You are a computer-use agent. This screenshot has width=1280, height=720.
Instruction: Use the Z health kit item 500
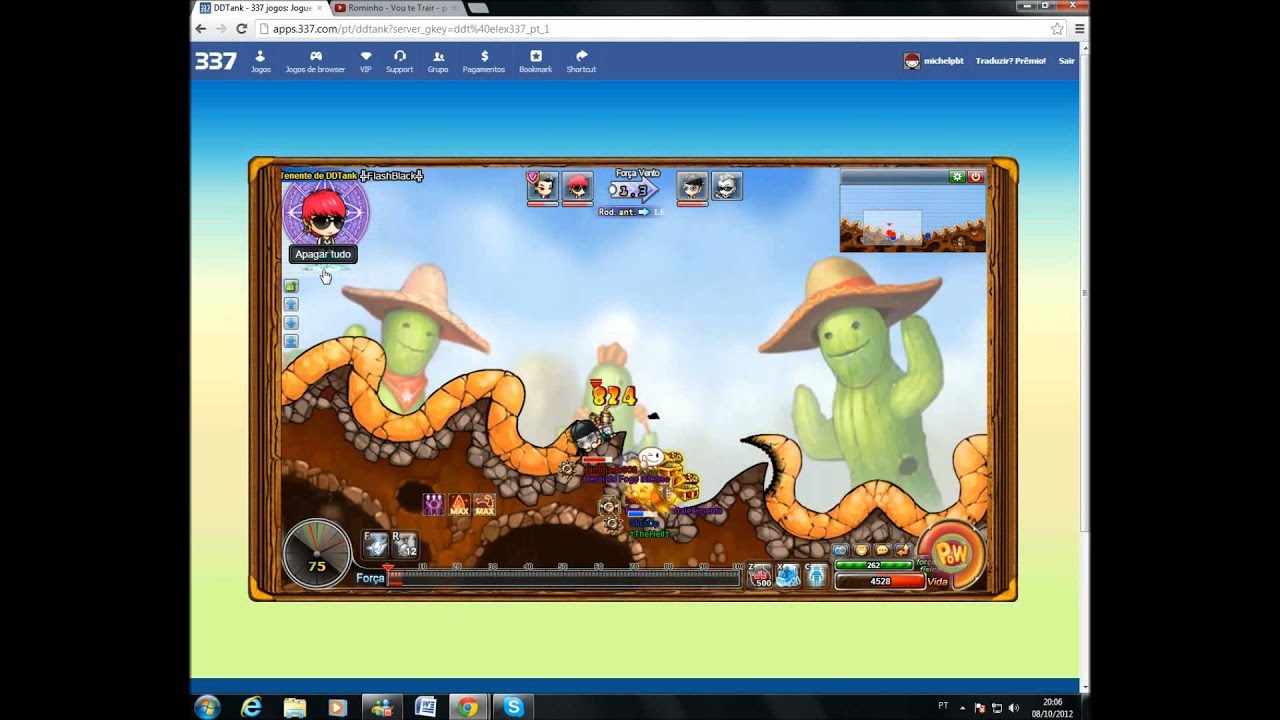[x=761, y=575]
